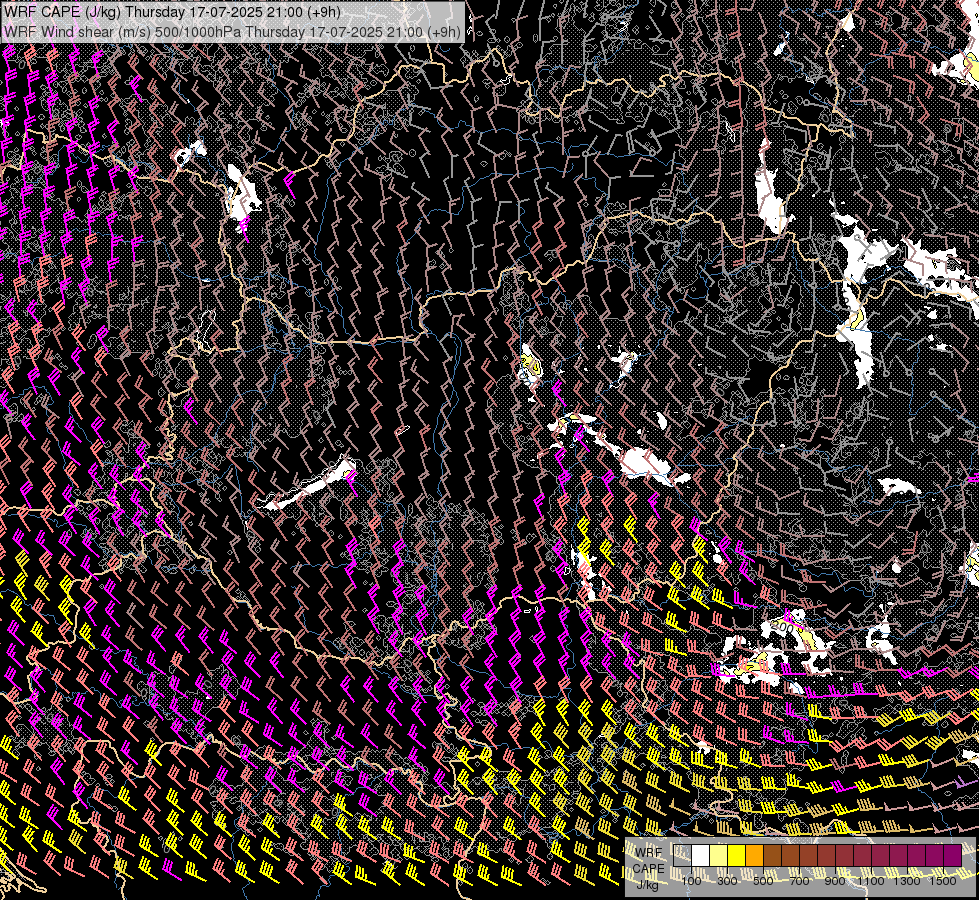Click the 900 legend label
The width and height of the screenshot is (979, 900).
coord(835,881)
